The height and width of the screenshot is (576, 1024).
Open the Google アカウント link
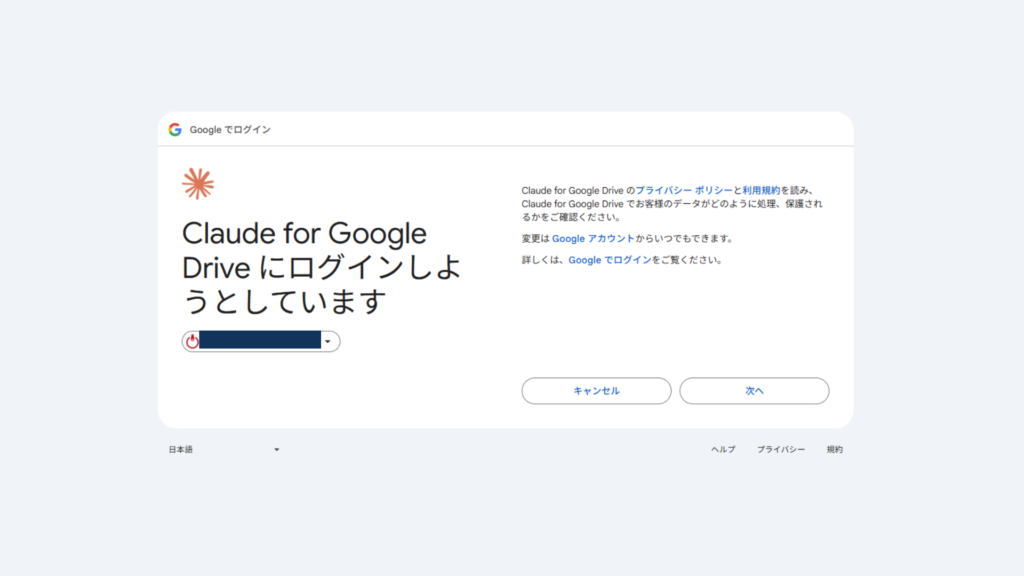coord(593,238)
